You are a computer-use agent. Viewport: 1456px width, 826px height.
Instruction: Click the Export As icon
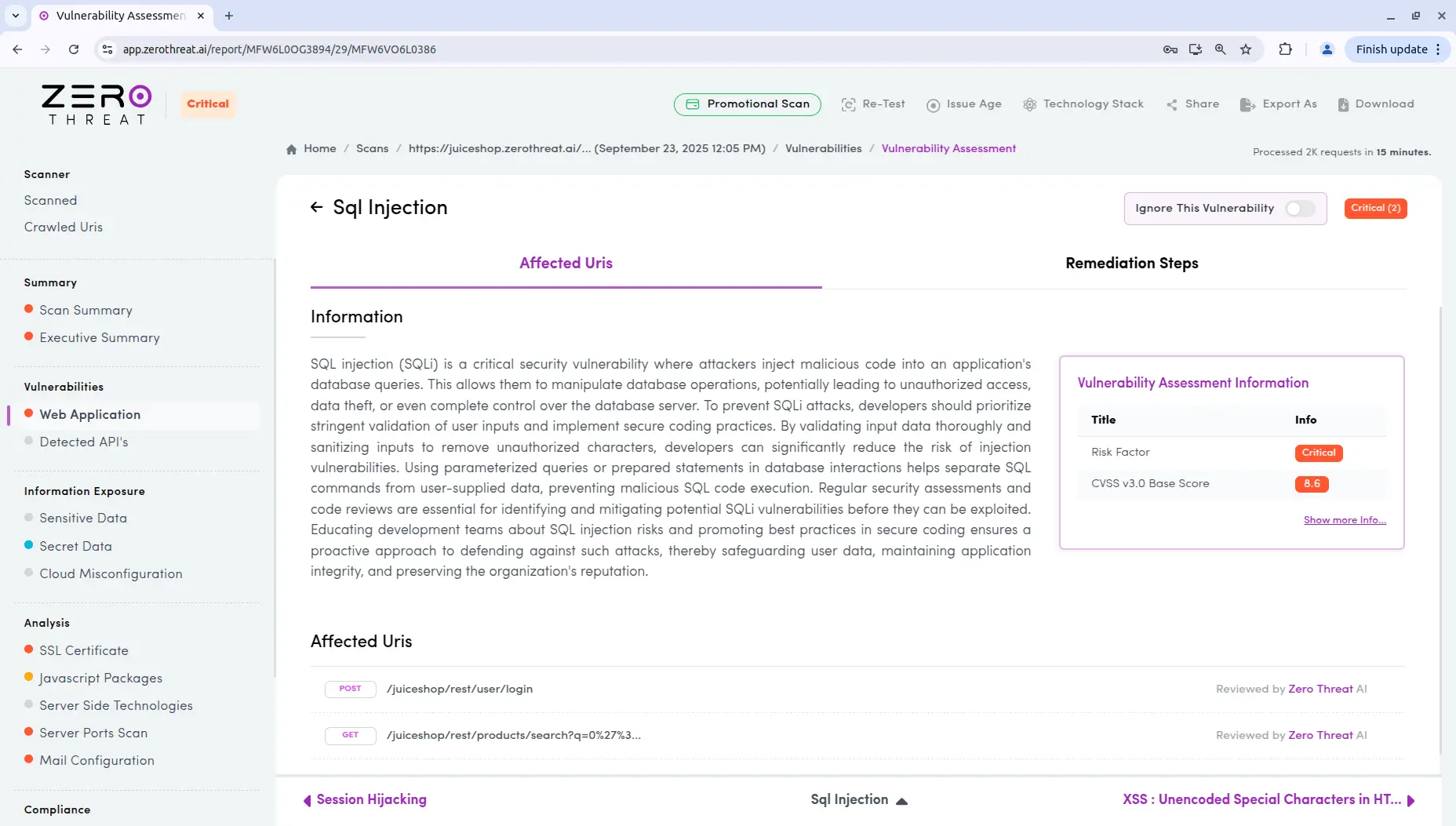(1247, 104)
